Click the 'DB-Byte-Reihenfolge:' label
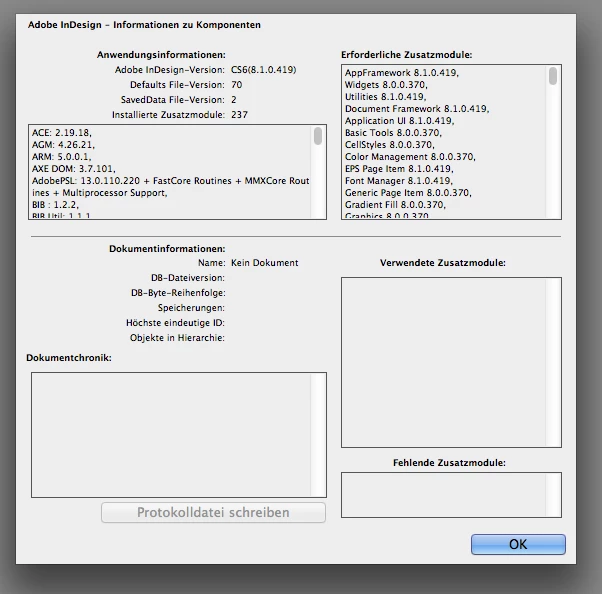602x594 pixels. coord(178,293)
